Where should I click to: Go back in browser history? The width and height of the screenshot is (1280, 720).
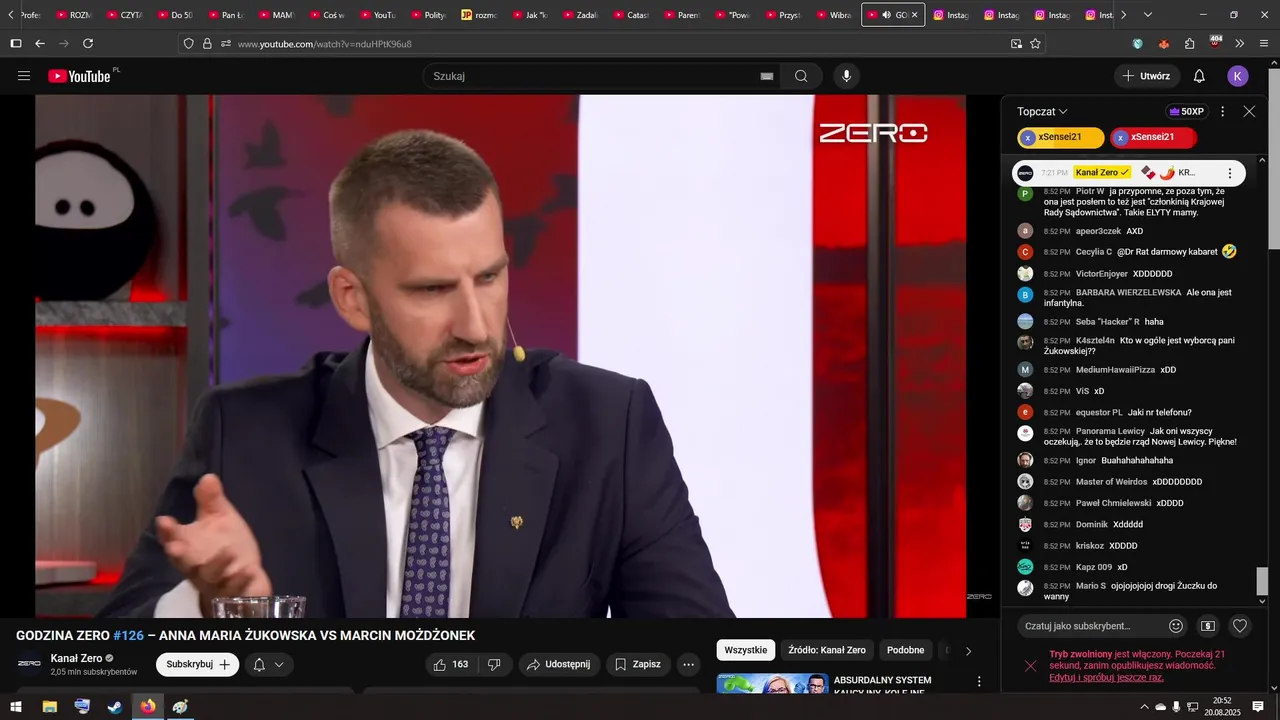[40, 44]
